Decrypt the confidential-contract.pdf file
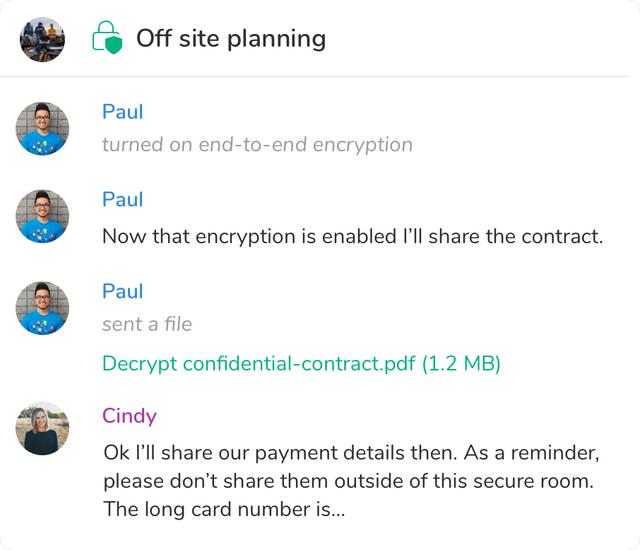The width and height of the screenshot is (640, 550). tap(300, 363)
